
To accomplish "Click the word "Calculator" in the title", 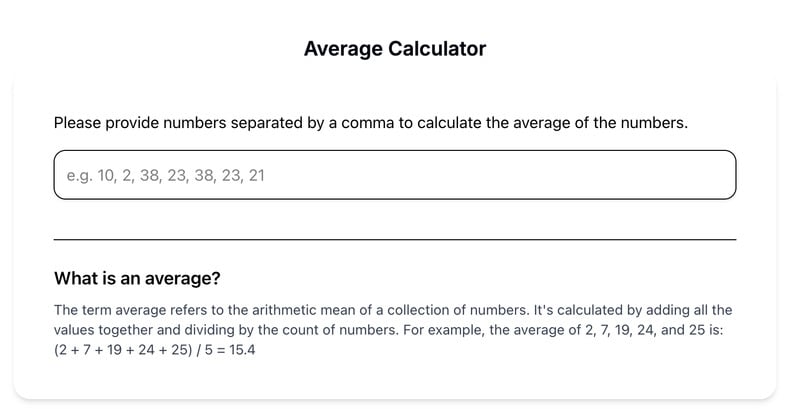I will click(x=437, y=48).
